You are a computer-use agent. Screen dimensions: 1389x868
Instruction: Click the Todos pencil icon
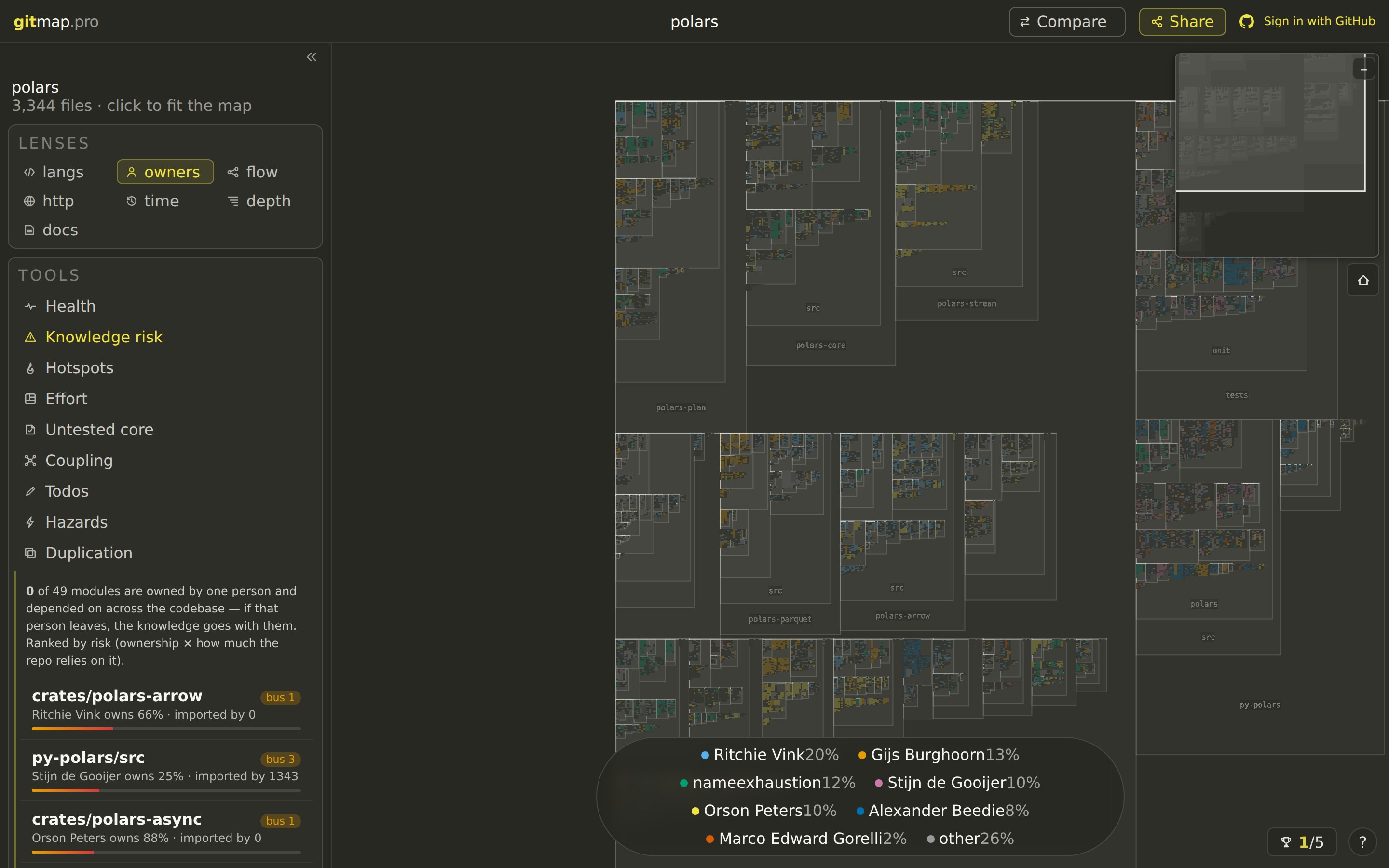point(30,491)
